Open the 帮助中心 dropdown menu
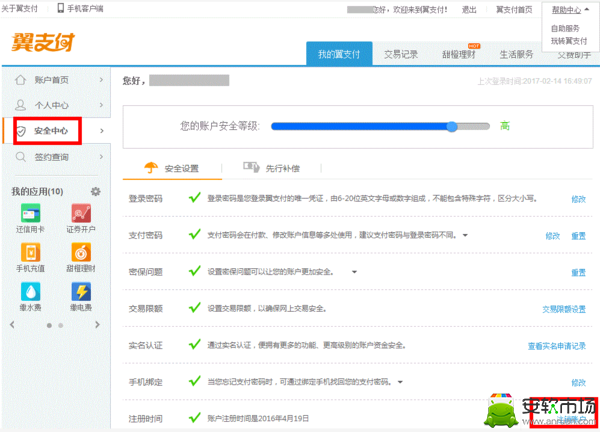The height and width of the screenshot is (432, 600). 565,9
